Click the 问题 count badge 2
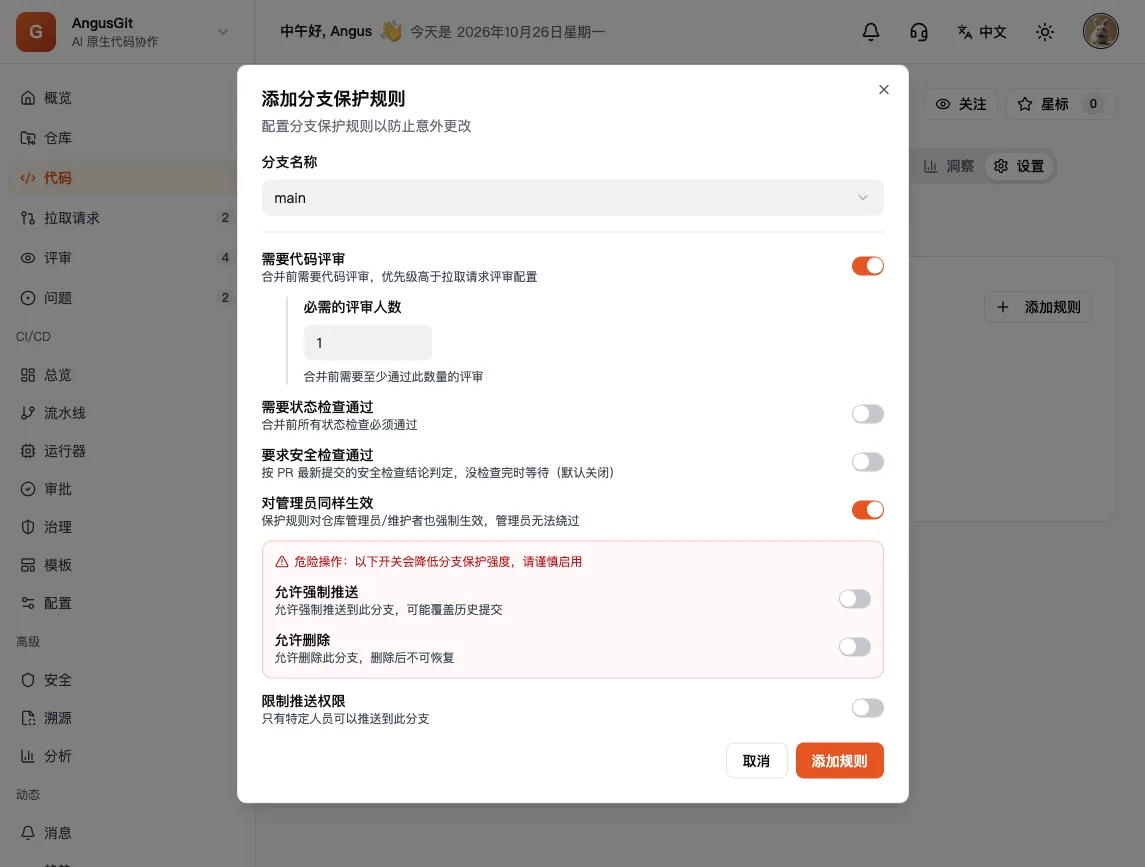This screenshot has height=867, width=1145. point(225,297)
